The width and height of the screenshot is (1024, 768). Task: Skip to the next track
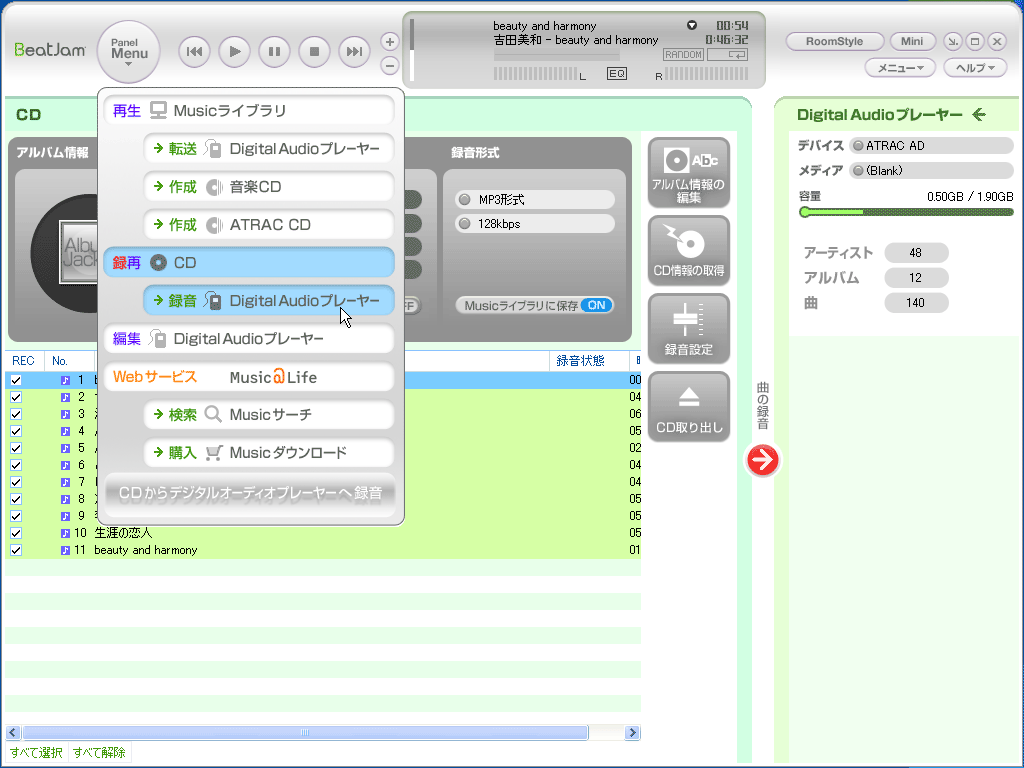tap(354, 52)
